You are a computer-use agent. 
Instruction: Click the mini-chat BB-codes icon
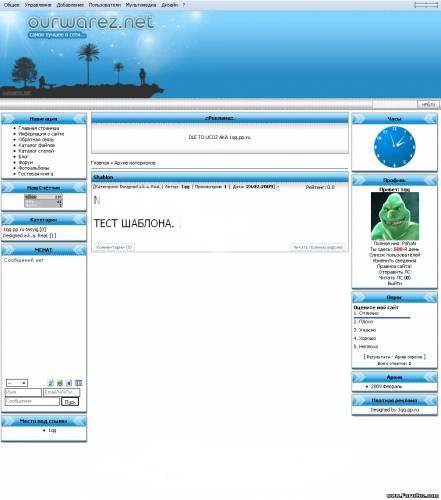click(x=69, y=383)
